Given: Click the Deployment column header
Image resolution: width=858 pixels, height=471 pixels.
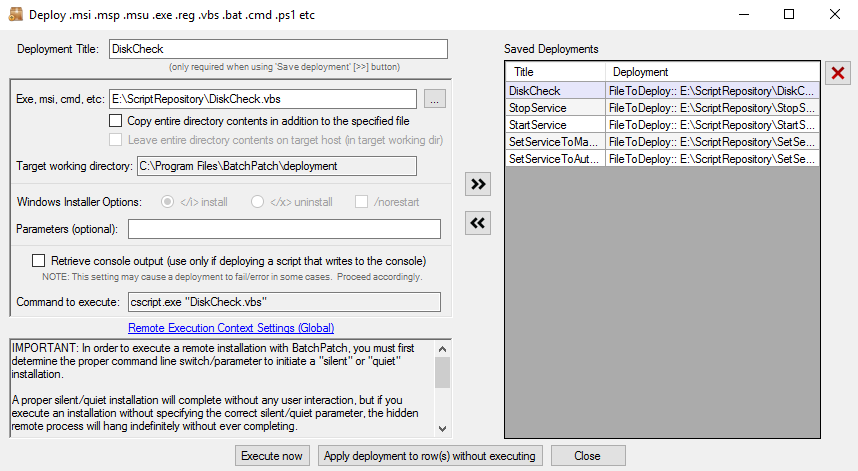Looking at the screenshot, I should pyautogui.click(x=712, y=72).
